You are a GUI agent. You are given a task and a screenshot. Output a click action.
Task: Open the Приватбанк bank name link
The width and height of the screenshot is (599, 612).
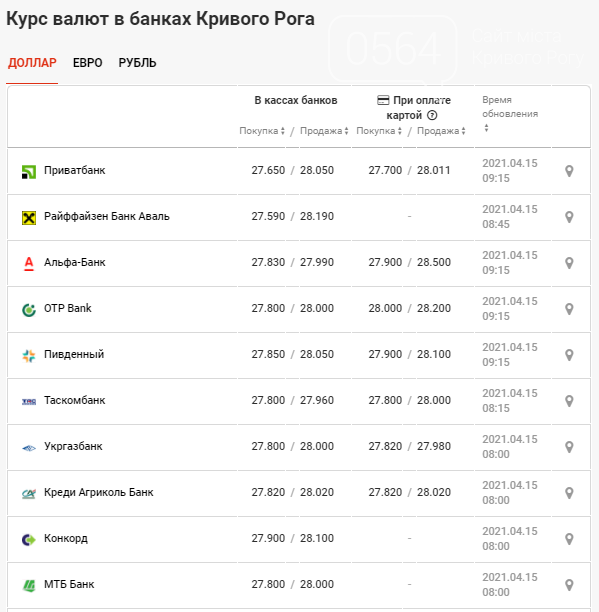click(75, 171)
